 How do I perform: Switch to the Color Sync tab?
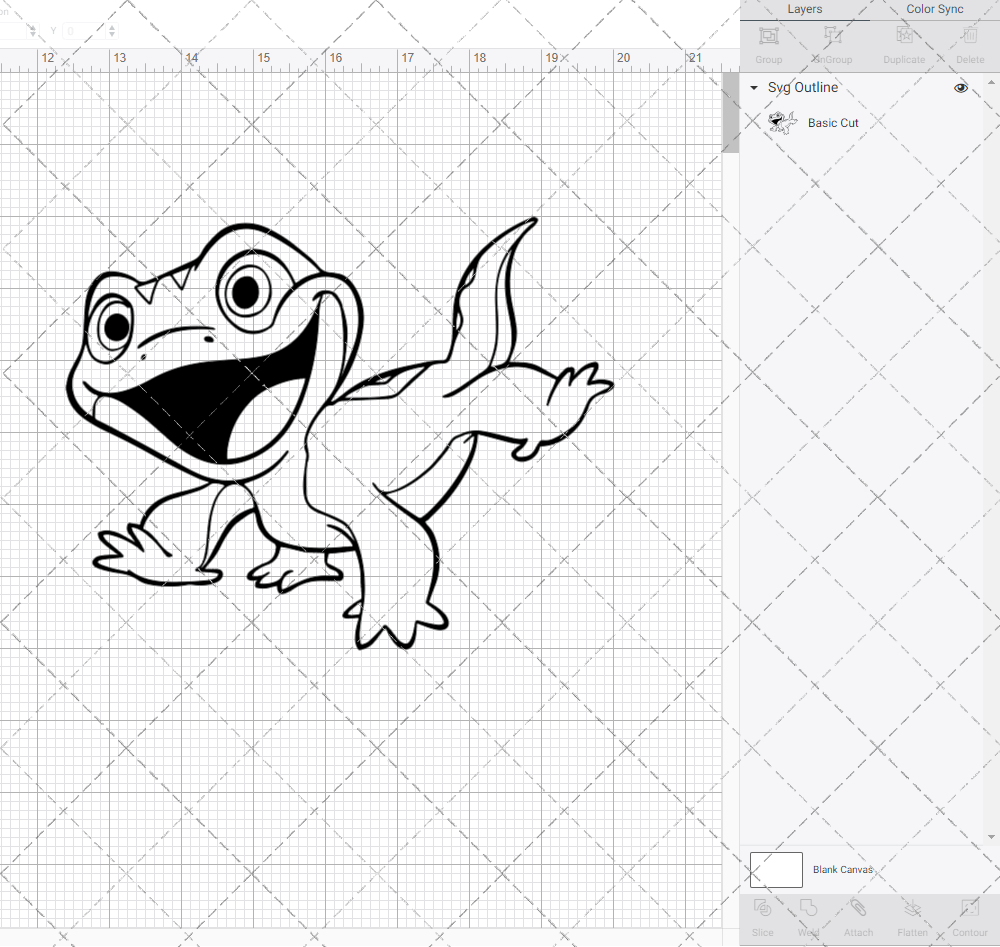(934, 10)
